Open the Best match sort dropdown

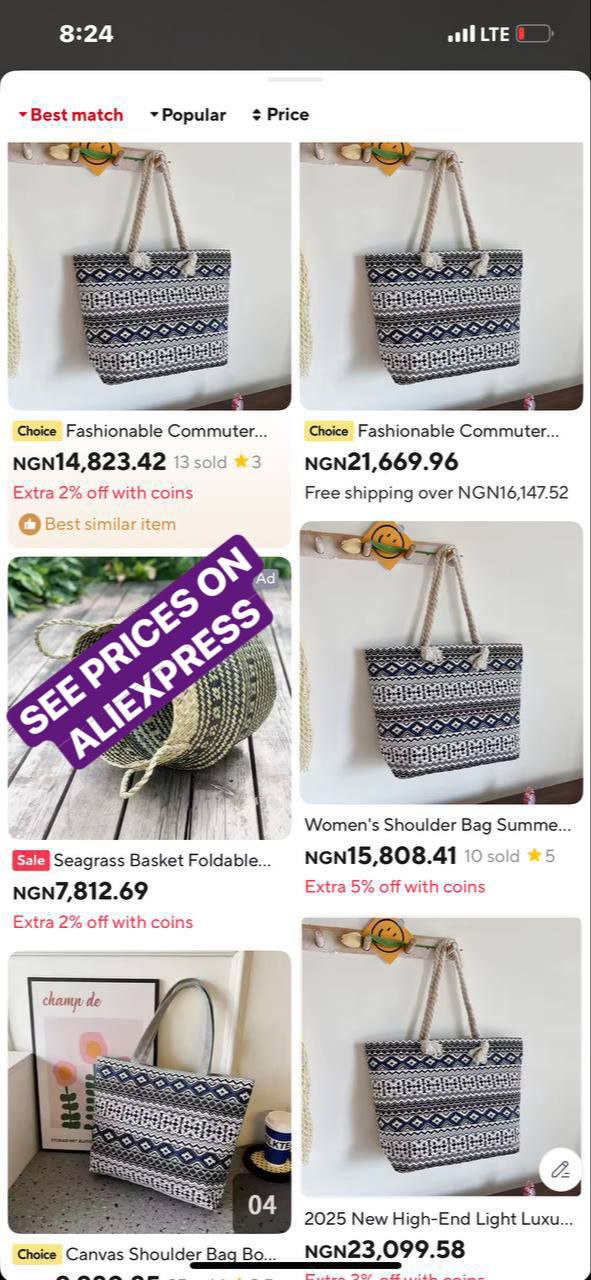[x=71, y=115]
